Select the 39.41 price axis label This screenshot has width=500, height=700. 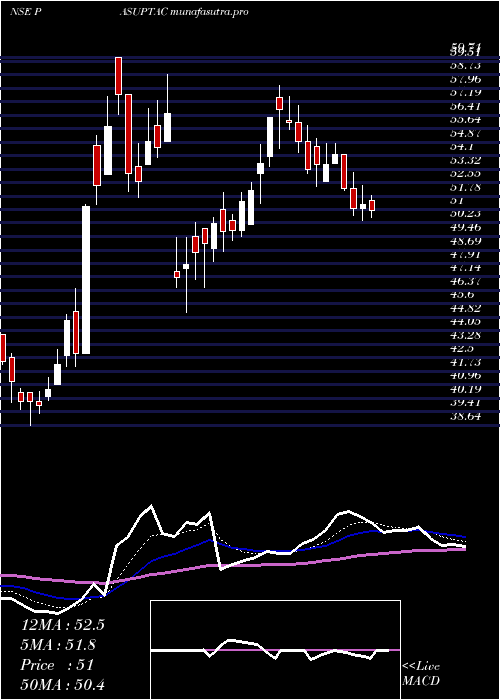pos(465,402)
